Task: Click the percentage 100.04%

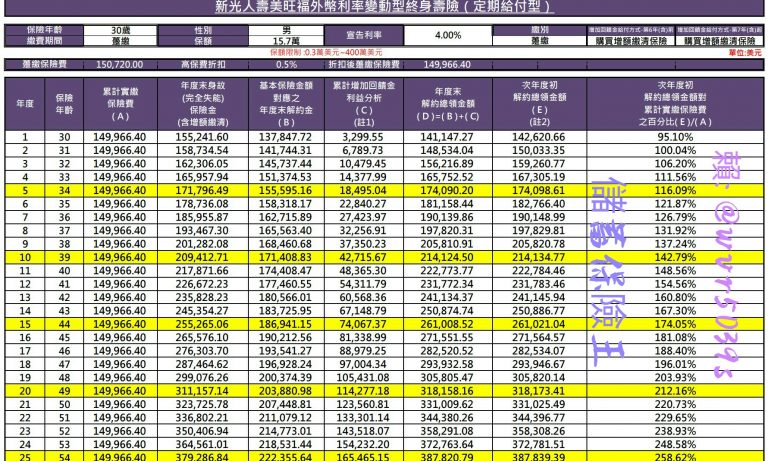Action: pyautogui.click(x=675, y=150)
